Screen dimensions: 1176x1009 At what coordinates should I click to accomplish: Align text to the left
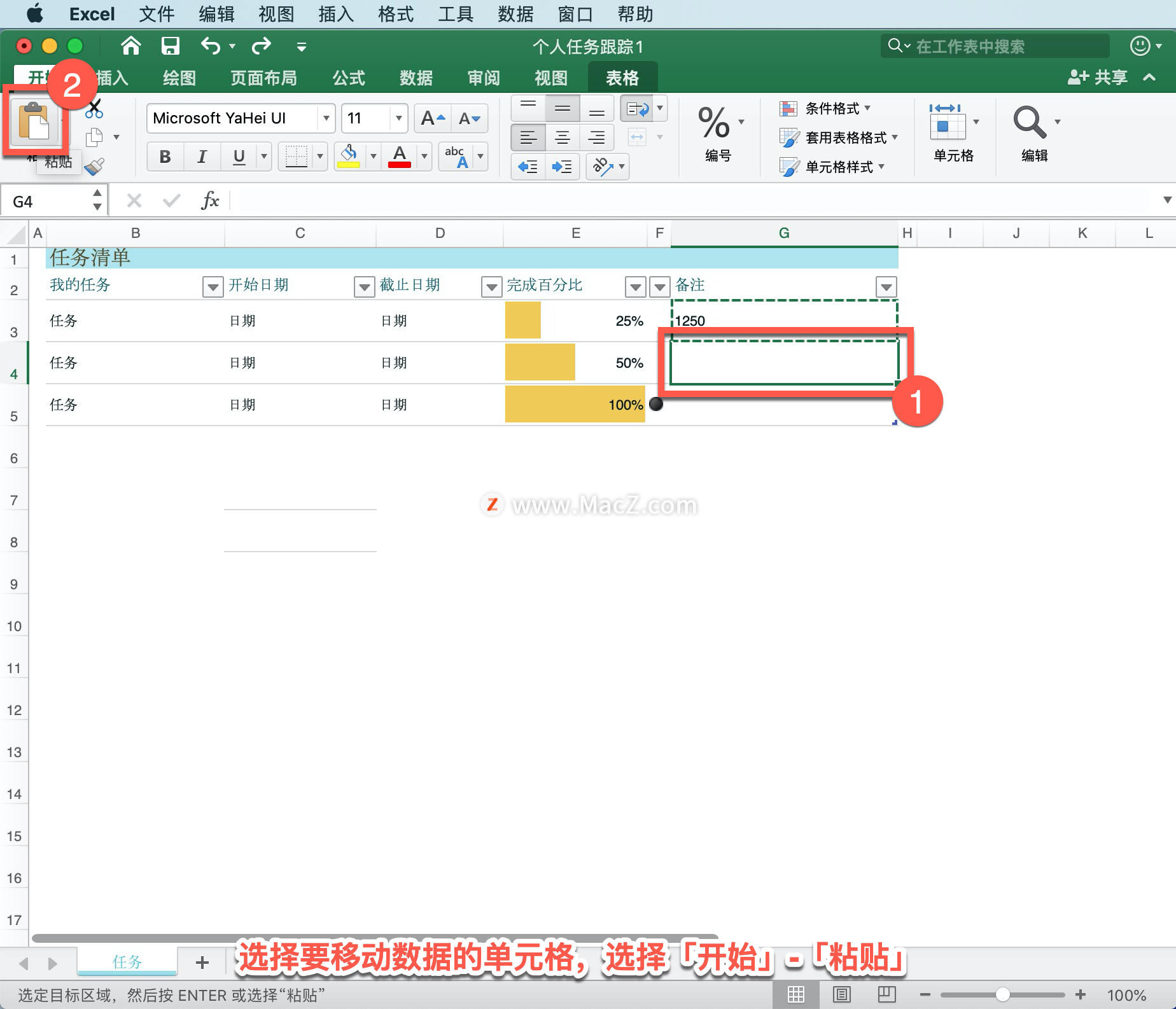[528, 137]
